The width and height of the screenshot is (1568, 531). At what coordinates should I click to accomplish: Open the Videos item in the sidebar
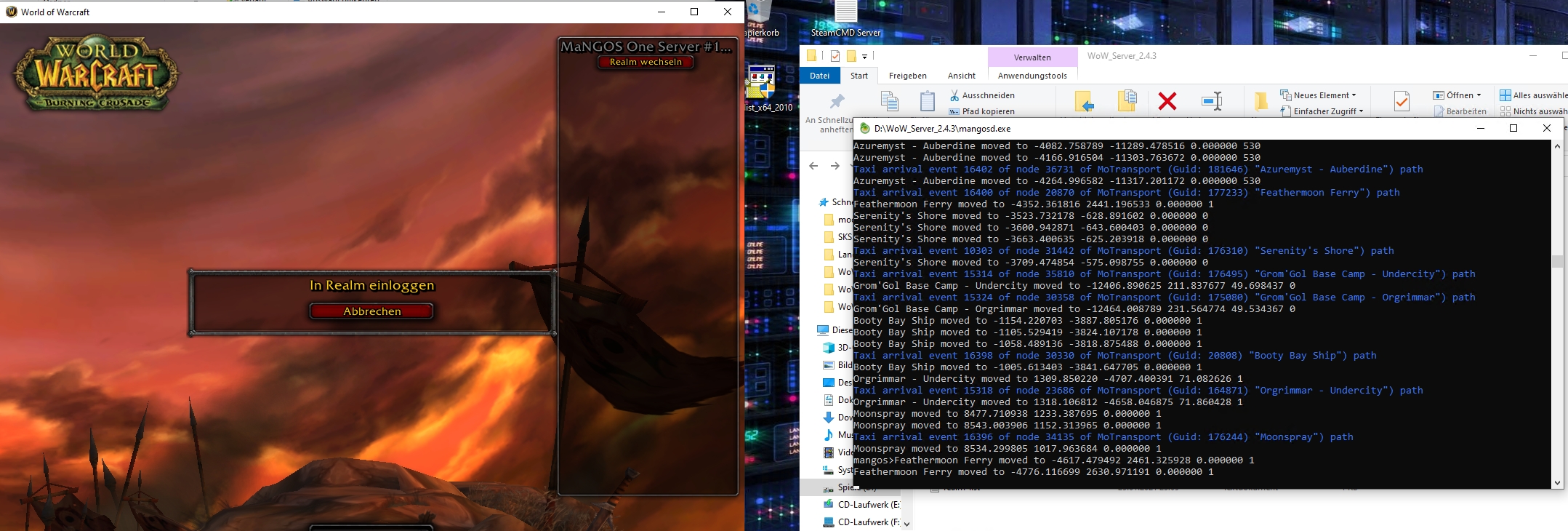(837, 452)
